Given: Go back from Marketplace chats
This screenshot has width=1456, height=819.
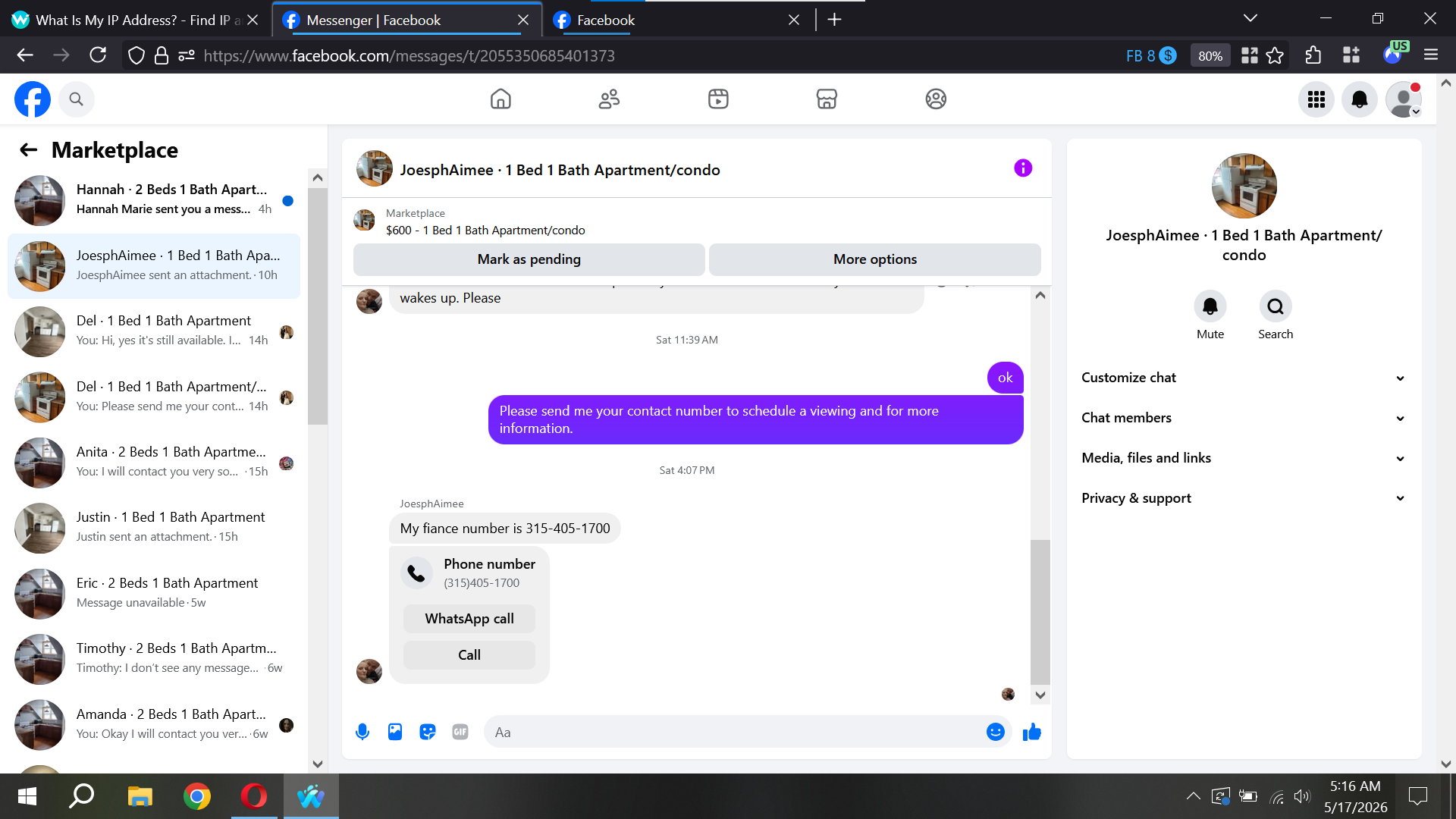Looking at the screenshot, I should click(29, 150).
